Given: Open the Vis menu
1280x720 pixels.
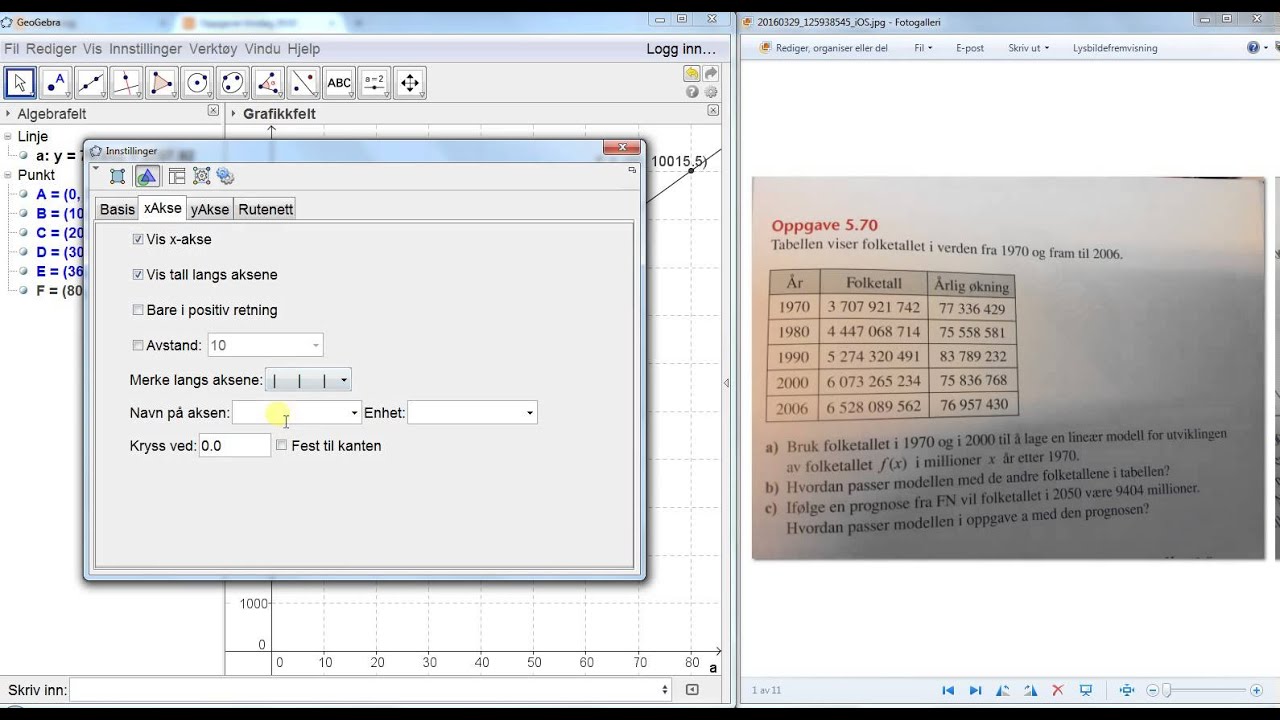Looking at the screenshot, I should [92, 48].
